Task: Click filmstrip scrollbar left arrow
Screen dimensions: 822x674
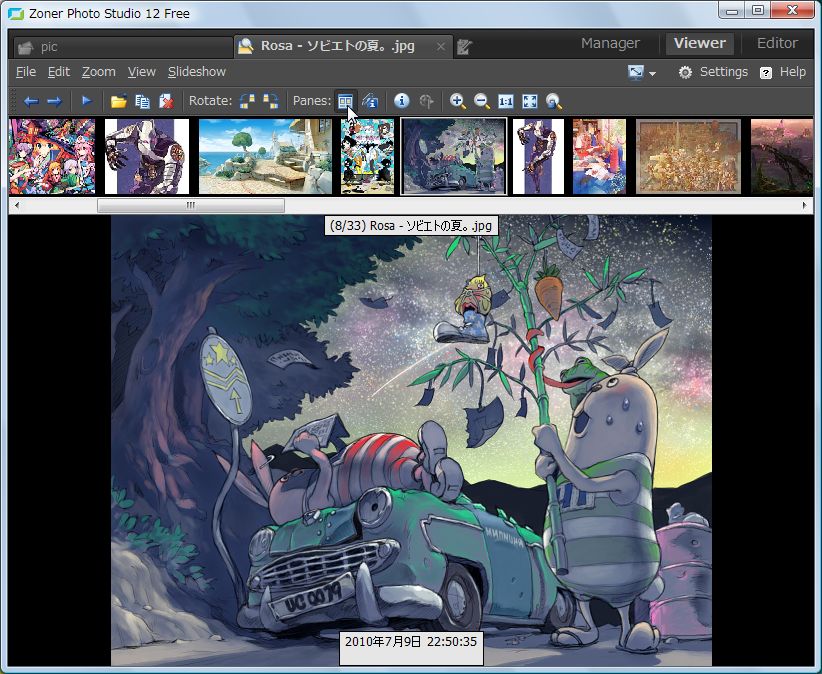Action: 17,205
